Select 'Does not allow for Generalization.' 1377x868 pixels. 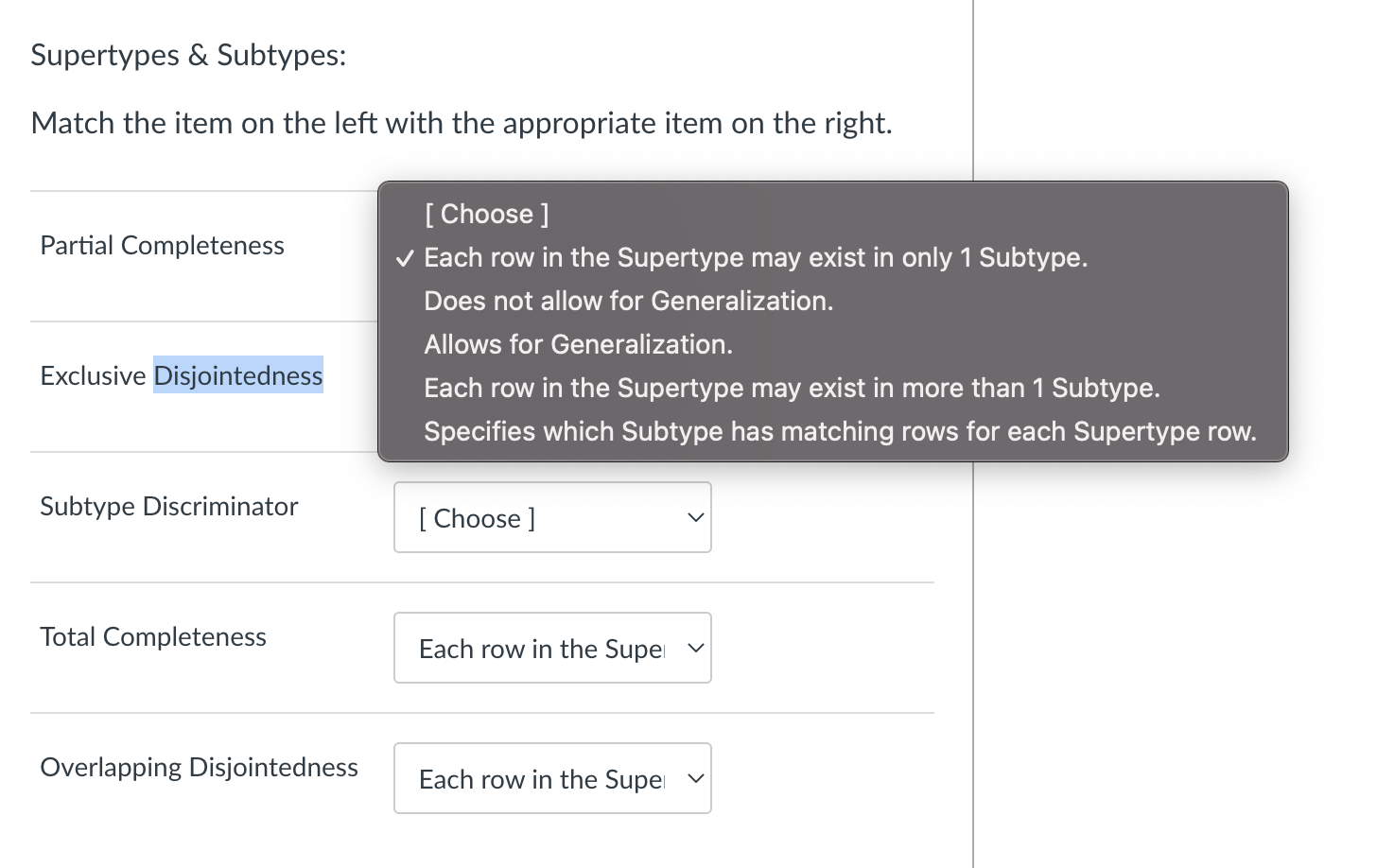(x=628, y=301)
